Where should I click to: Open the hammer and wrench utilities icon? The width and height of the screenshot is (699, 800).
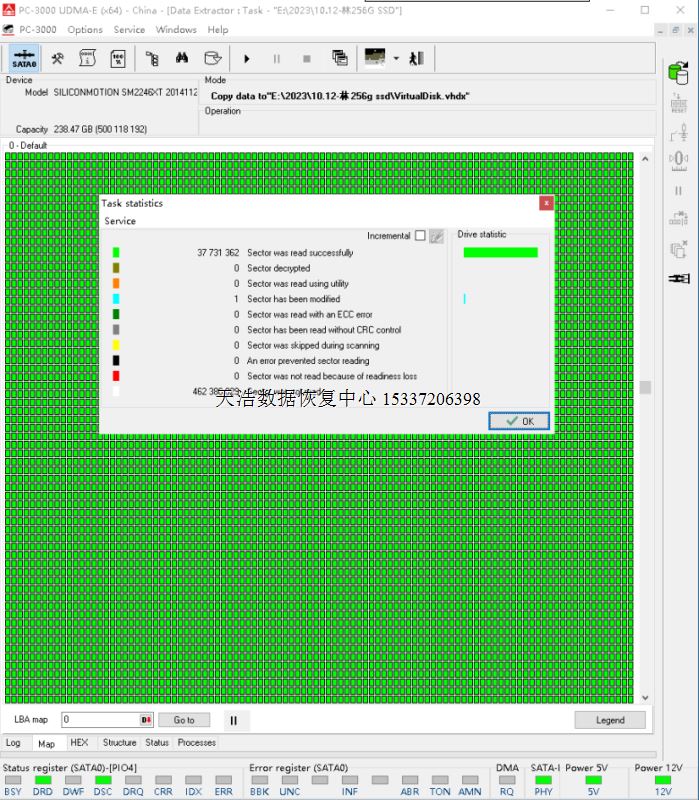[58, 58]
